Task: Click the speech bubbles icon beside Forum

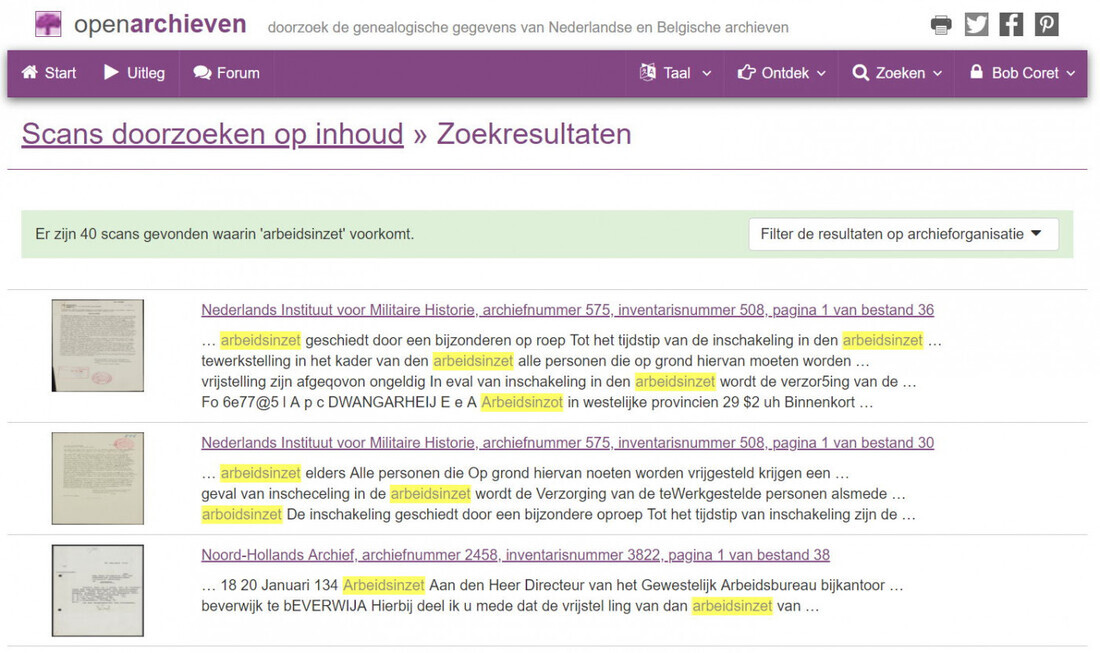Action: [202, 72]
